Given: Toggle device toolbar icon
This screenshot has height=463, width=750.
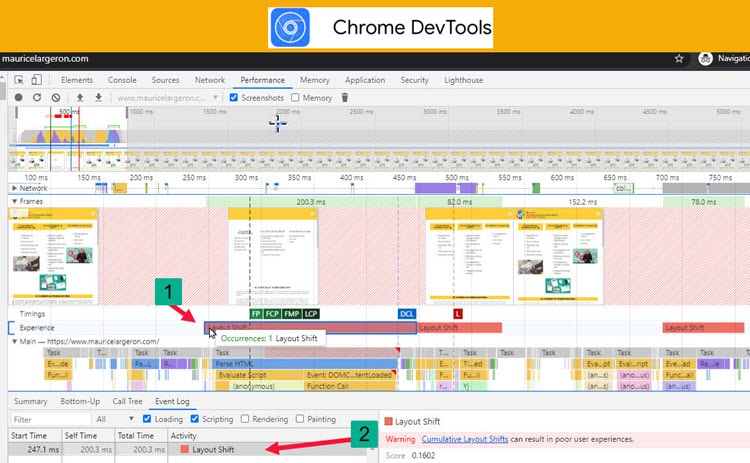Looking at the screenshot, I should [36, 80].
